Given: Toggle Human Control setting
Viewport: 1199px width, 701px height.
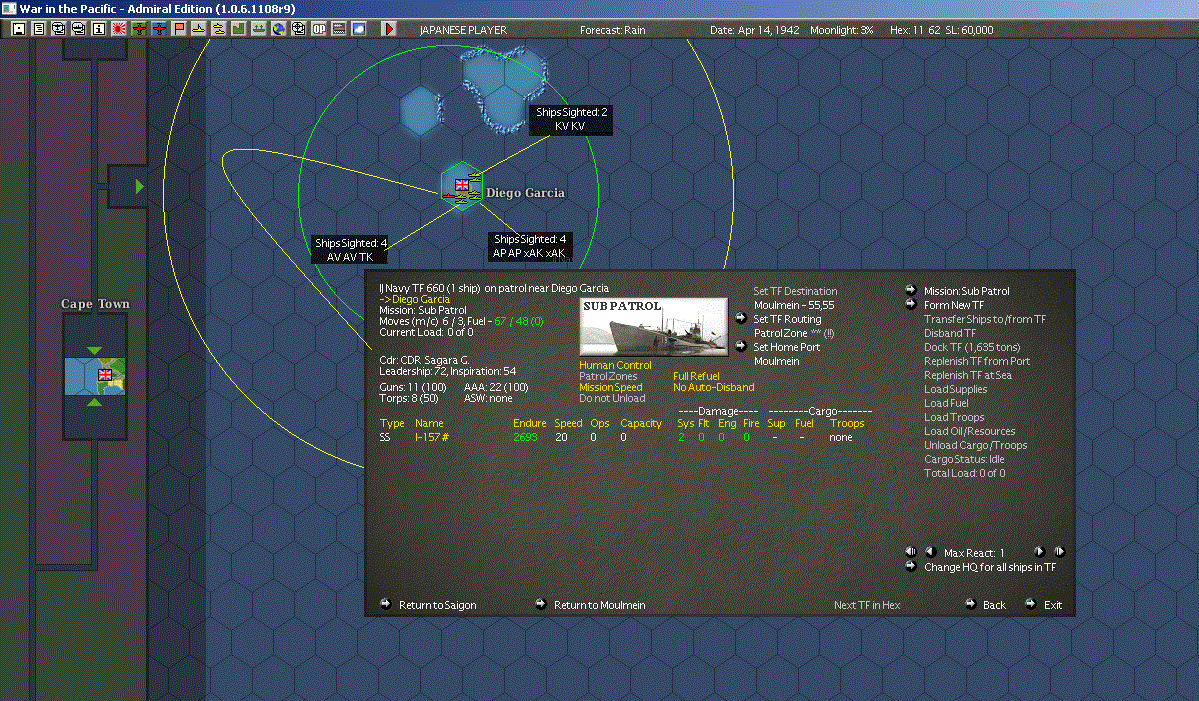Looking at the screenshot, I should [615, 365].
